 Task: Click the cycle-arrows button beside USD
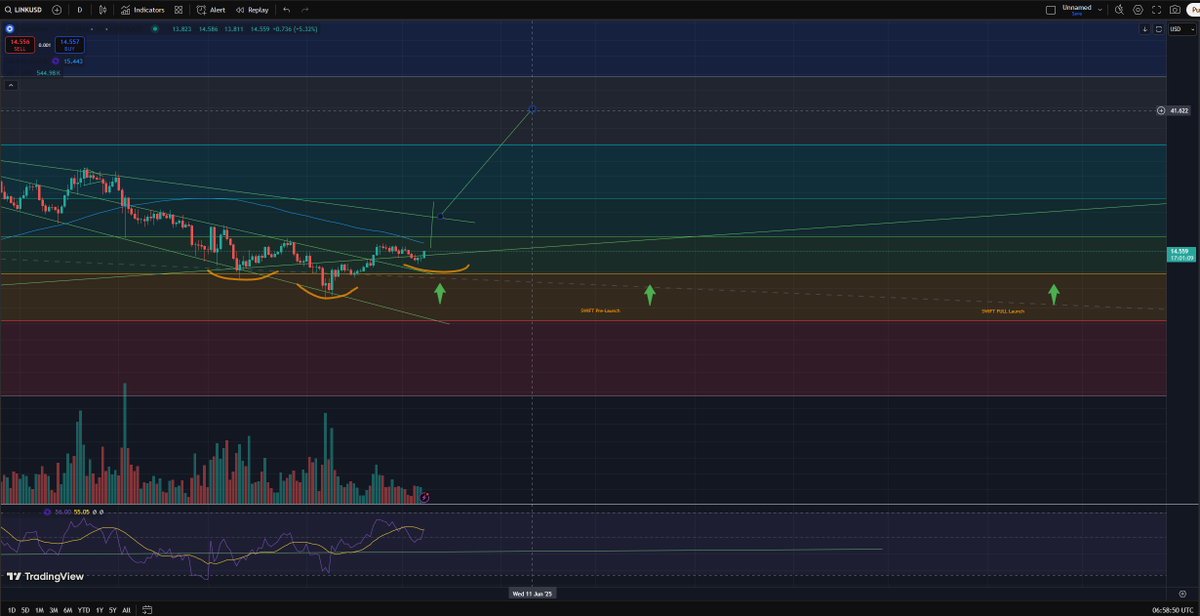(1159, 29)
